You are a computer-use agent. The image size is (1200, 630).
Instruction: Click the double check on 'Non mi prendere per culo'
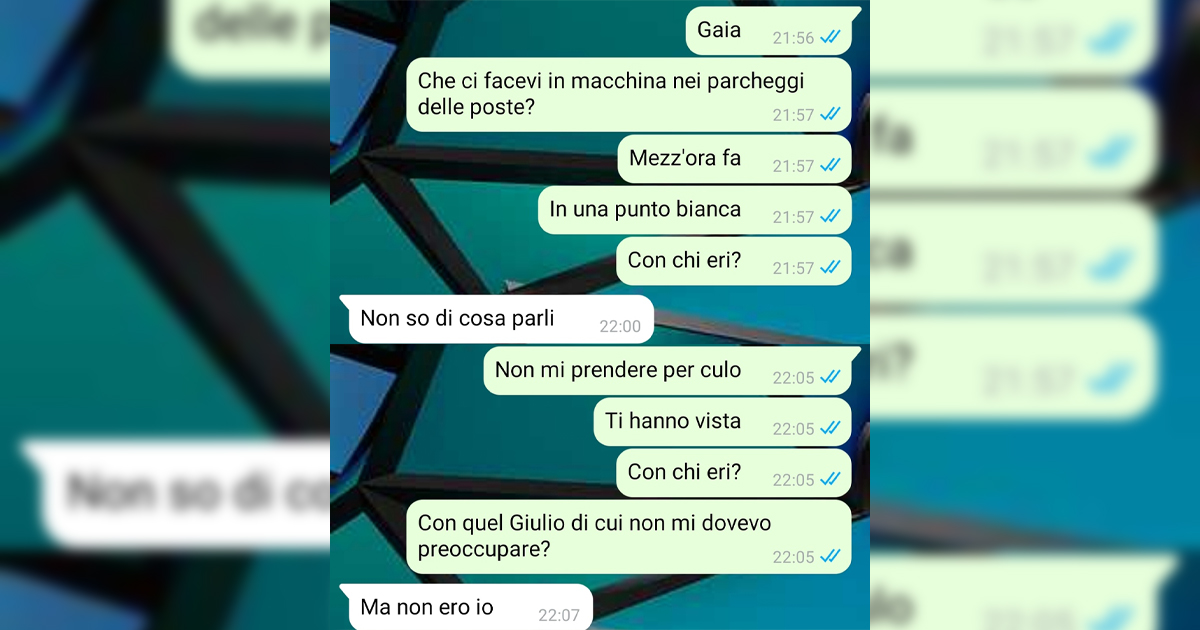pyautogui.click(x=830, y=378)
